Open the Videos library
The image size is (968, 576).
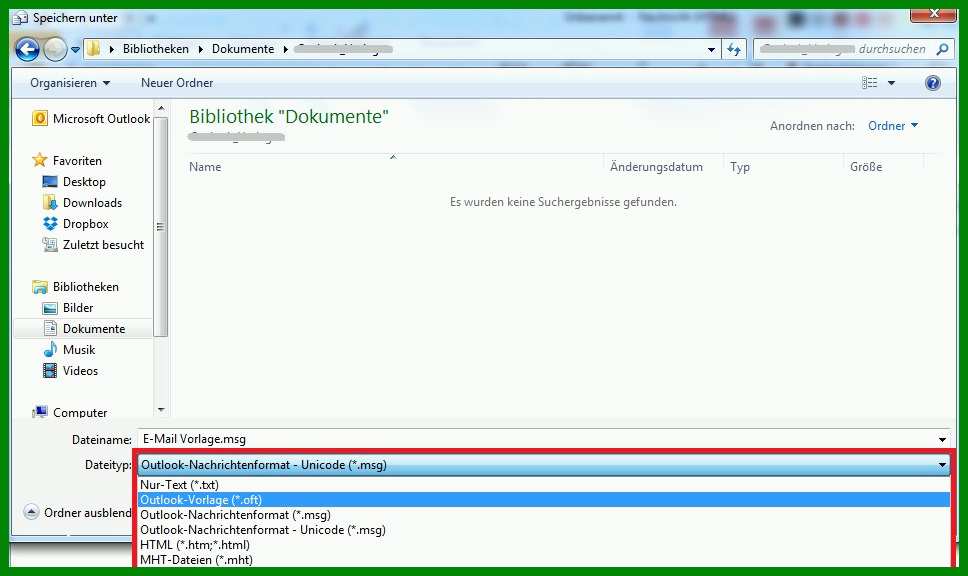coord(80,370)
